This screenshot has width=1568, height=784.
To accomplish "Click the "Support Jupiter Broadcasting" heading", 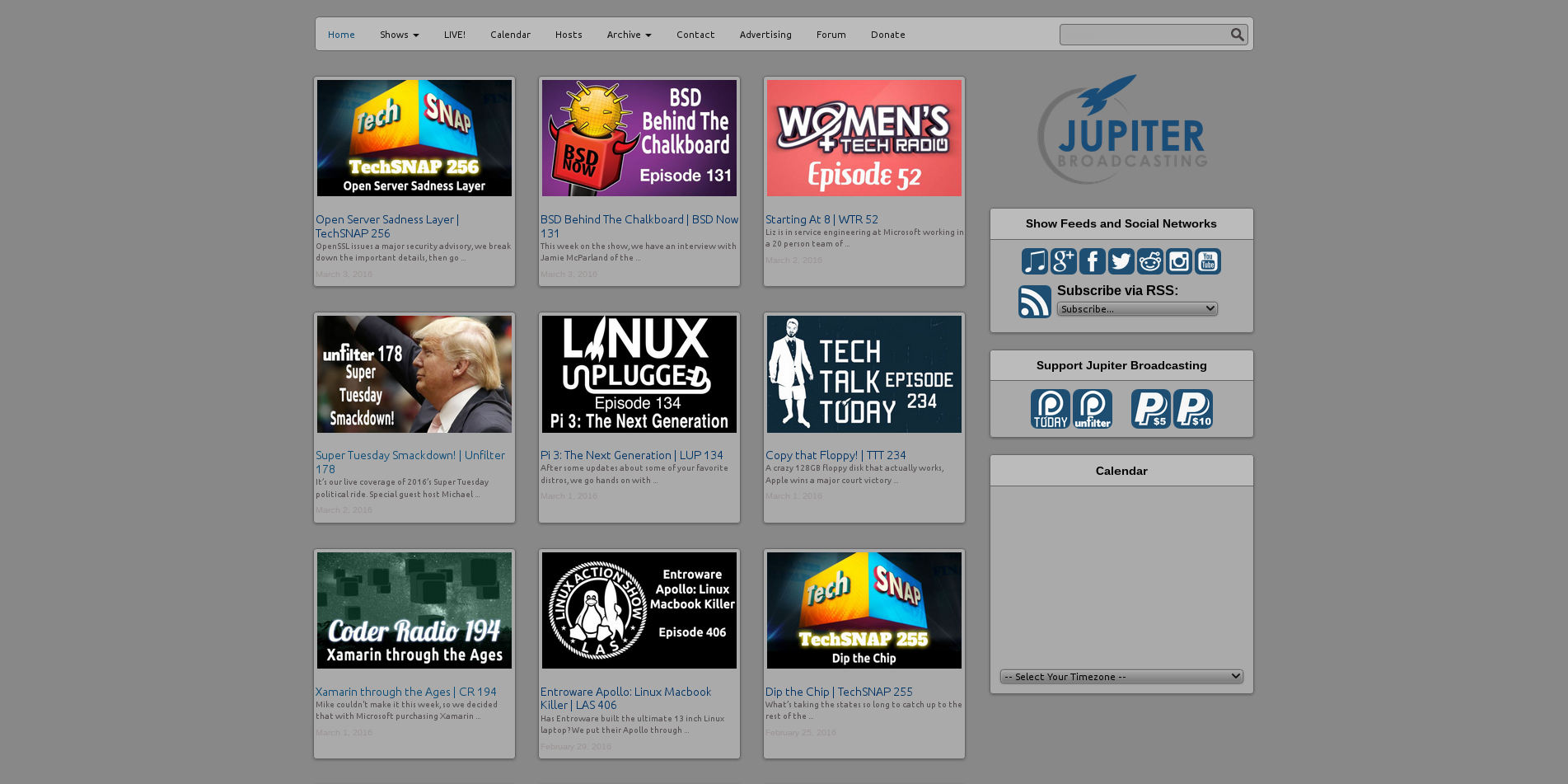I will 1121,365.
